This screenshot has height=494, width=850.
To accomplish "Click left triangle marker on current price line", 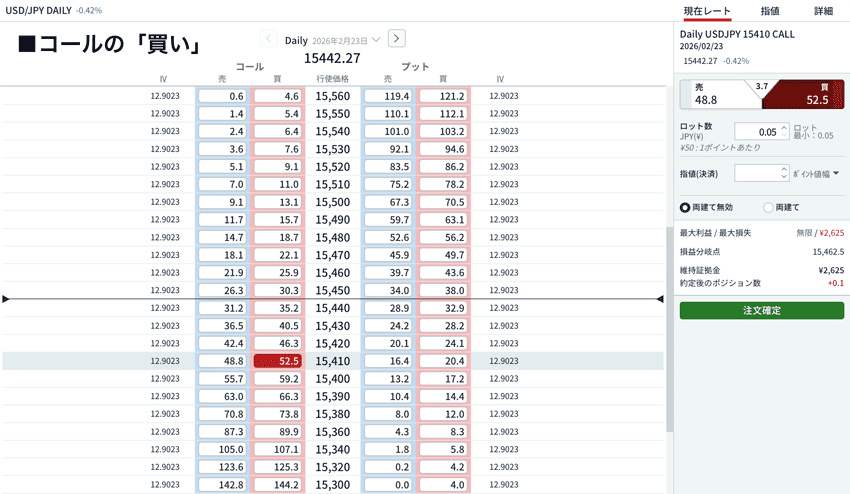I will (6, 299).
